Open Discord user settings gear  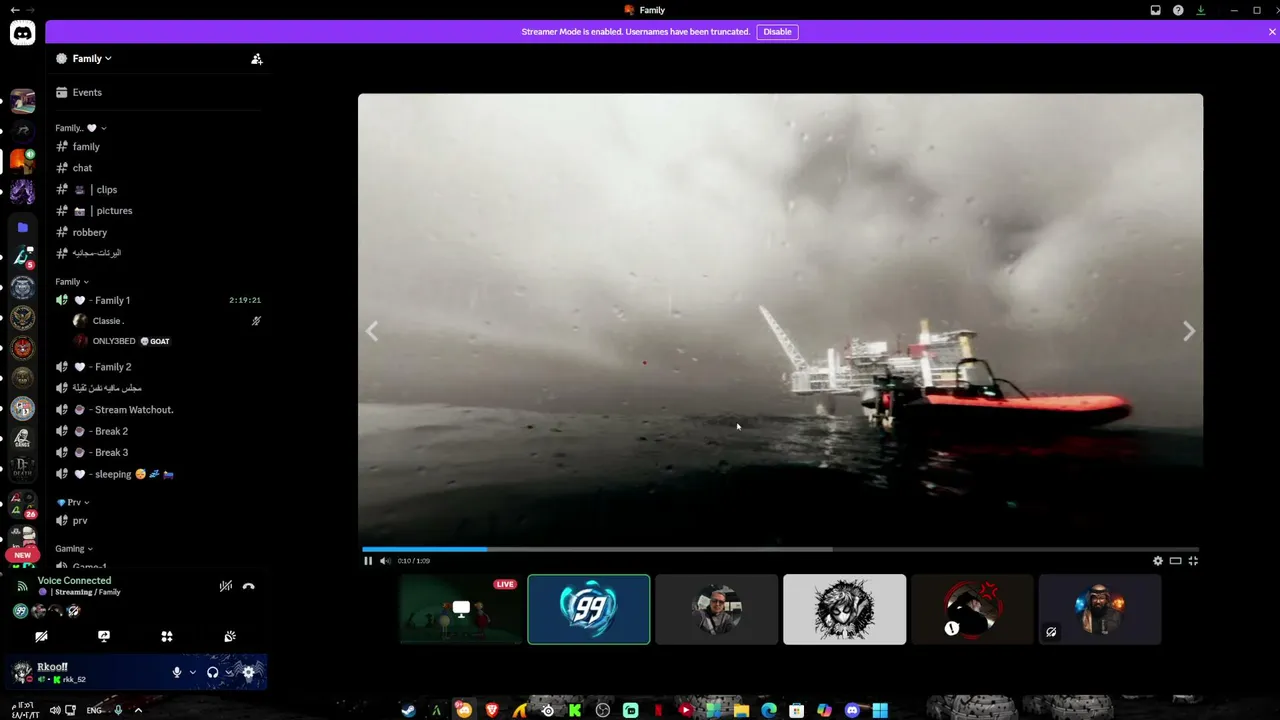(x=249, y=672)
